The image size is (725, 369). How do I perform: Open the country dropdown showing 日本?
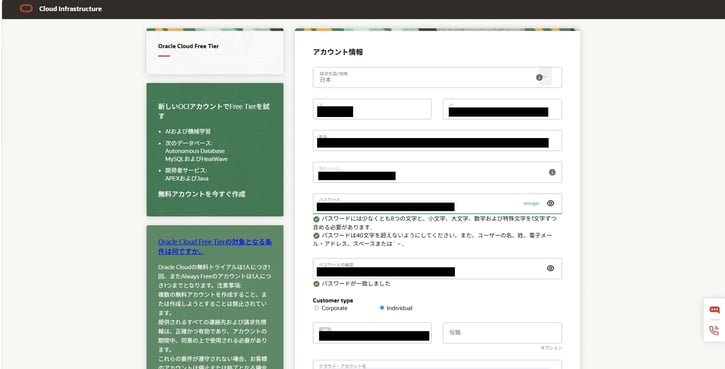pos(437,77)
